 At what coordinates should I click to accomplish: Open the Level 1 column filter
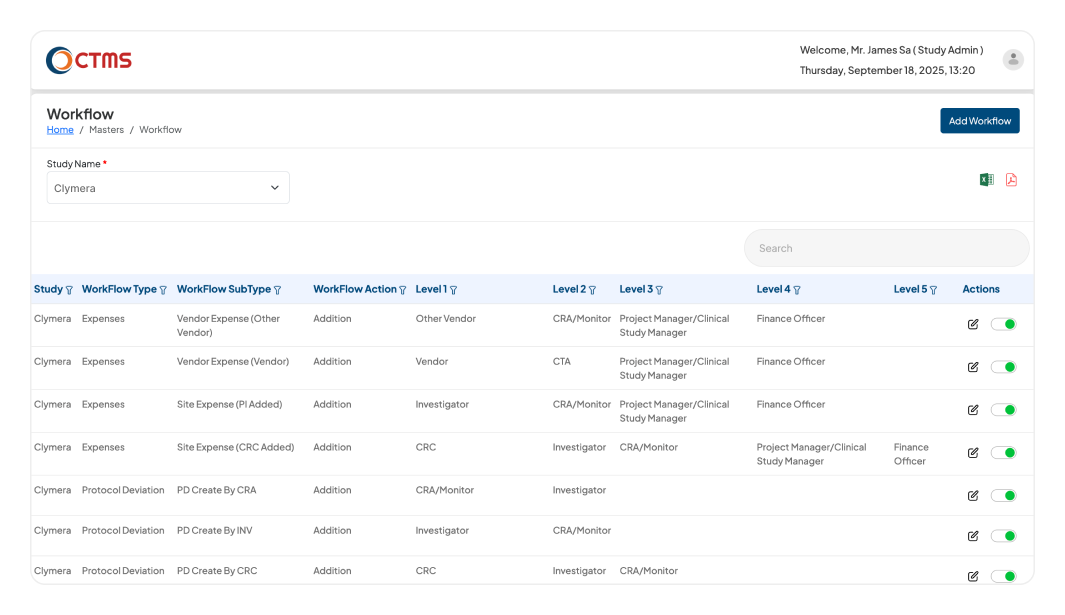(x=453, y=289)
